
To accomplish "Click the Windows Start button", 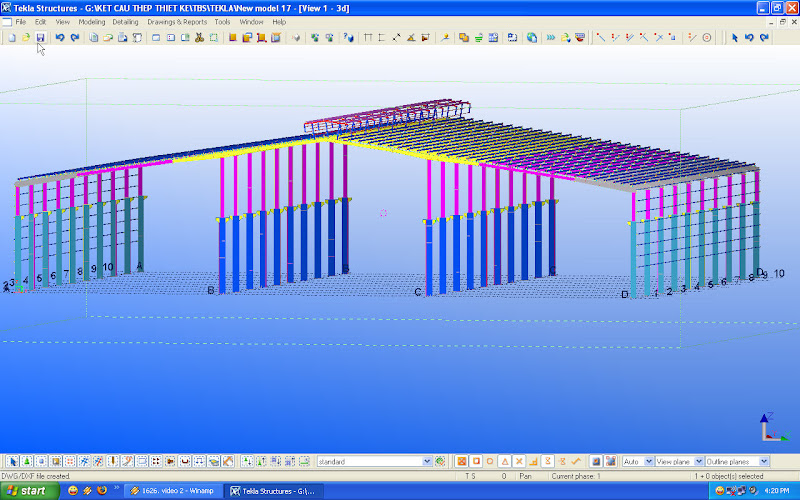I will [x=27, y=491].
